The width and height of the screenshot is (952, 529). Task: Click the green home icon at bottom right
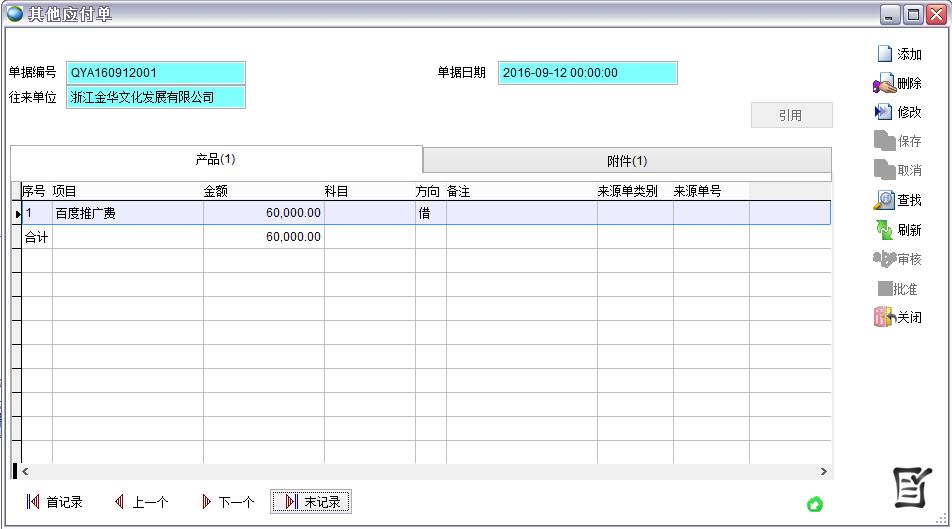pos(814,504)
